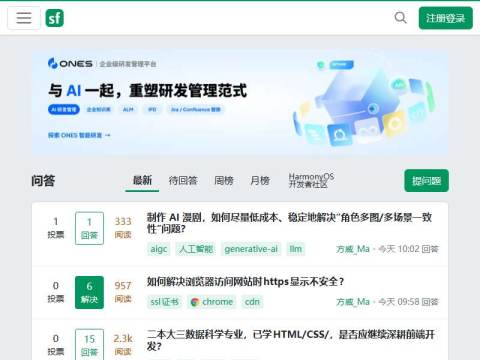Click the 1 投票 vote count
Image resolution: width=480 pixels, height=360 pixels.
click(56, 228)
